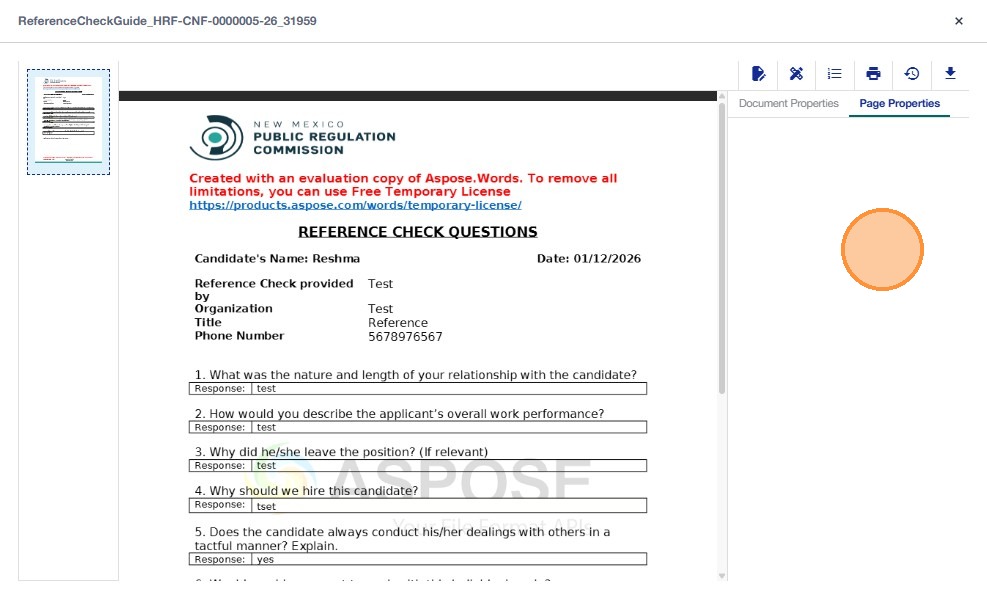Click the response value yes under question 5
This screenshot has height=599, width=987.
[265, 559]
